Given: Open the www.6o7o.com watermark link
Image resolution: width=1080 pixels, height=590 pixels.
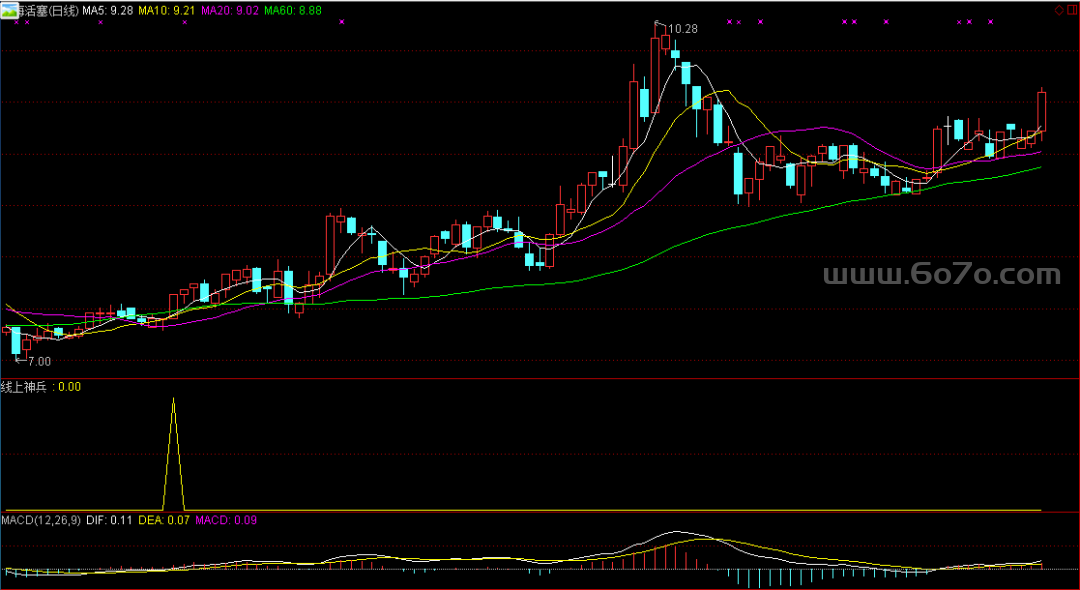Looking at the screenshot, I should click(941, 275).
